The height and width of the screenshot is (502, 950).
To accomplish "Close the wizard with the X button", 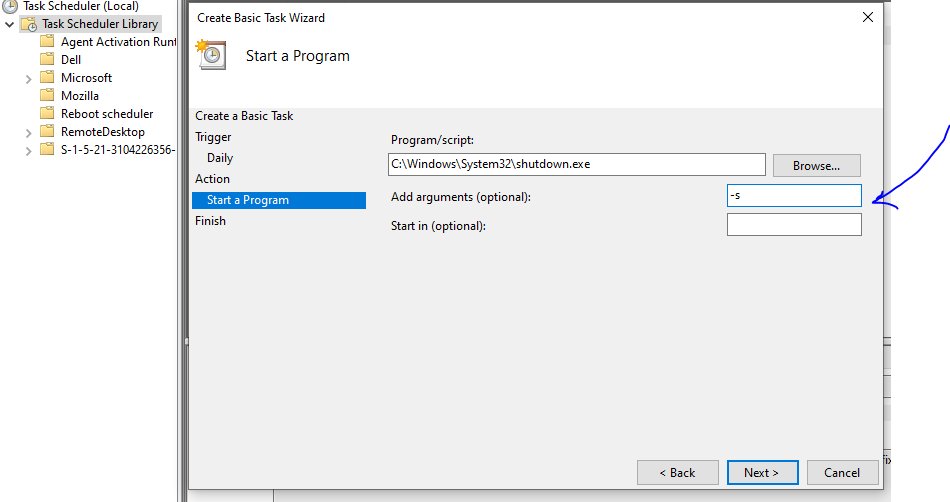I will click(868, 18).
